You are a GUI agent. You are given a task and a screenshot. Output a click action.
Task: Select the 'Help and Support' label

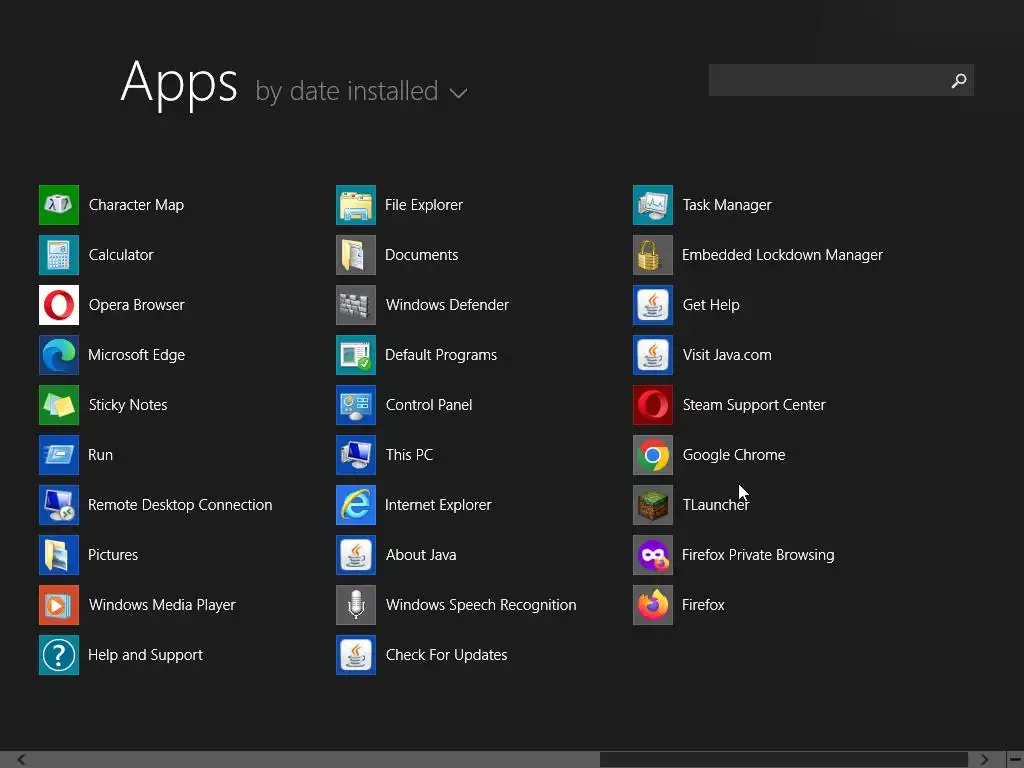pos(146,655)
